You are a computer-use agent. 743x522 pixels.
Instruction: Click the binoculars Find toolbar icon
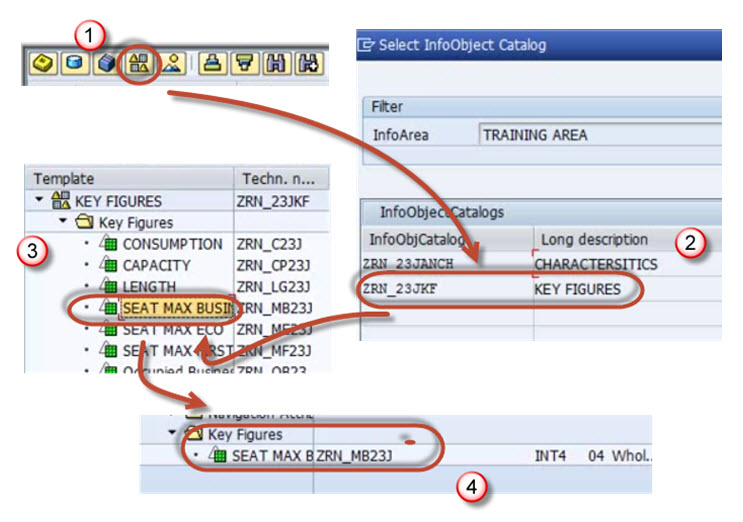tap(276, 63)
